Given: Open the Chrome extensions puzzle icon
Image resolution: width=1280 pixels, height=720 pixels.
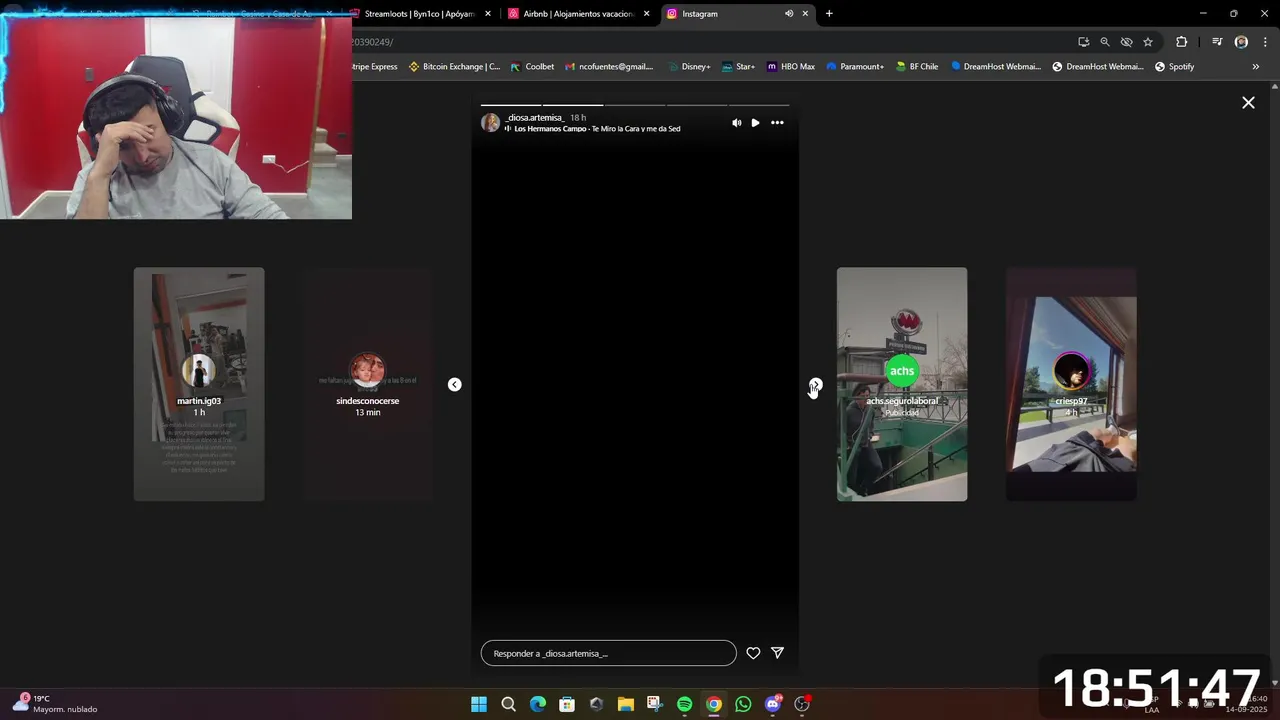Looking at the screenshot, I should (1182, 42).
